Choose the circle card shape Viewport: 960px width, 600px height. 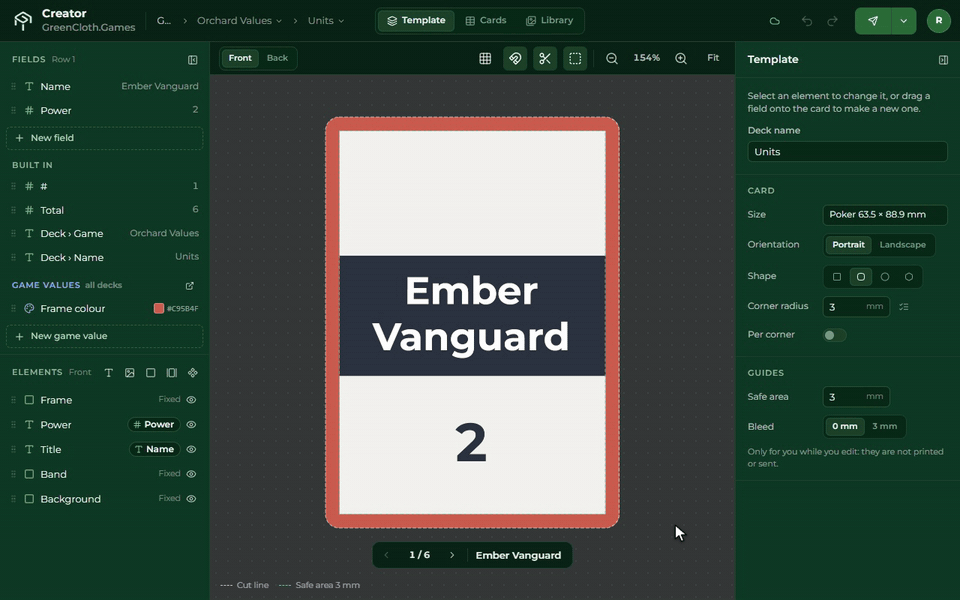click(884, 277)
